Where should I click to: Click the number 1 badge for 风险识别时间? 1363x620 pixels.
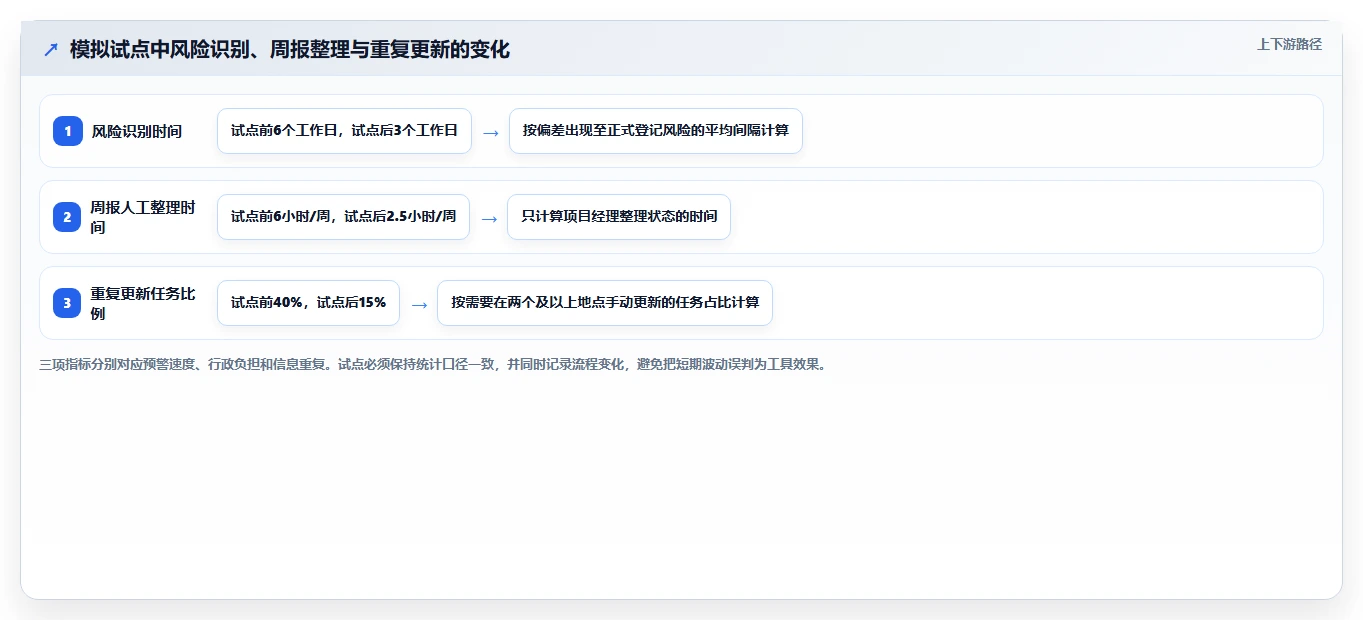click(68, 131)
